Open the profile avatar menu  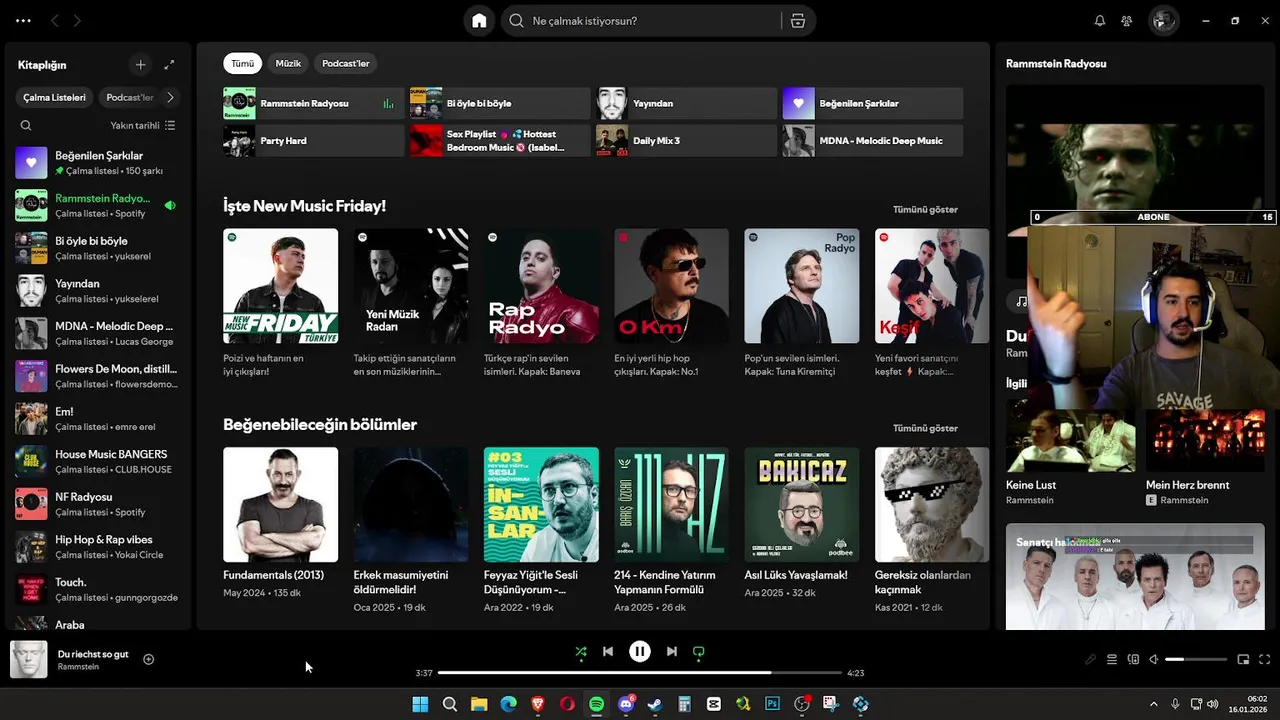1163,21
